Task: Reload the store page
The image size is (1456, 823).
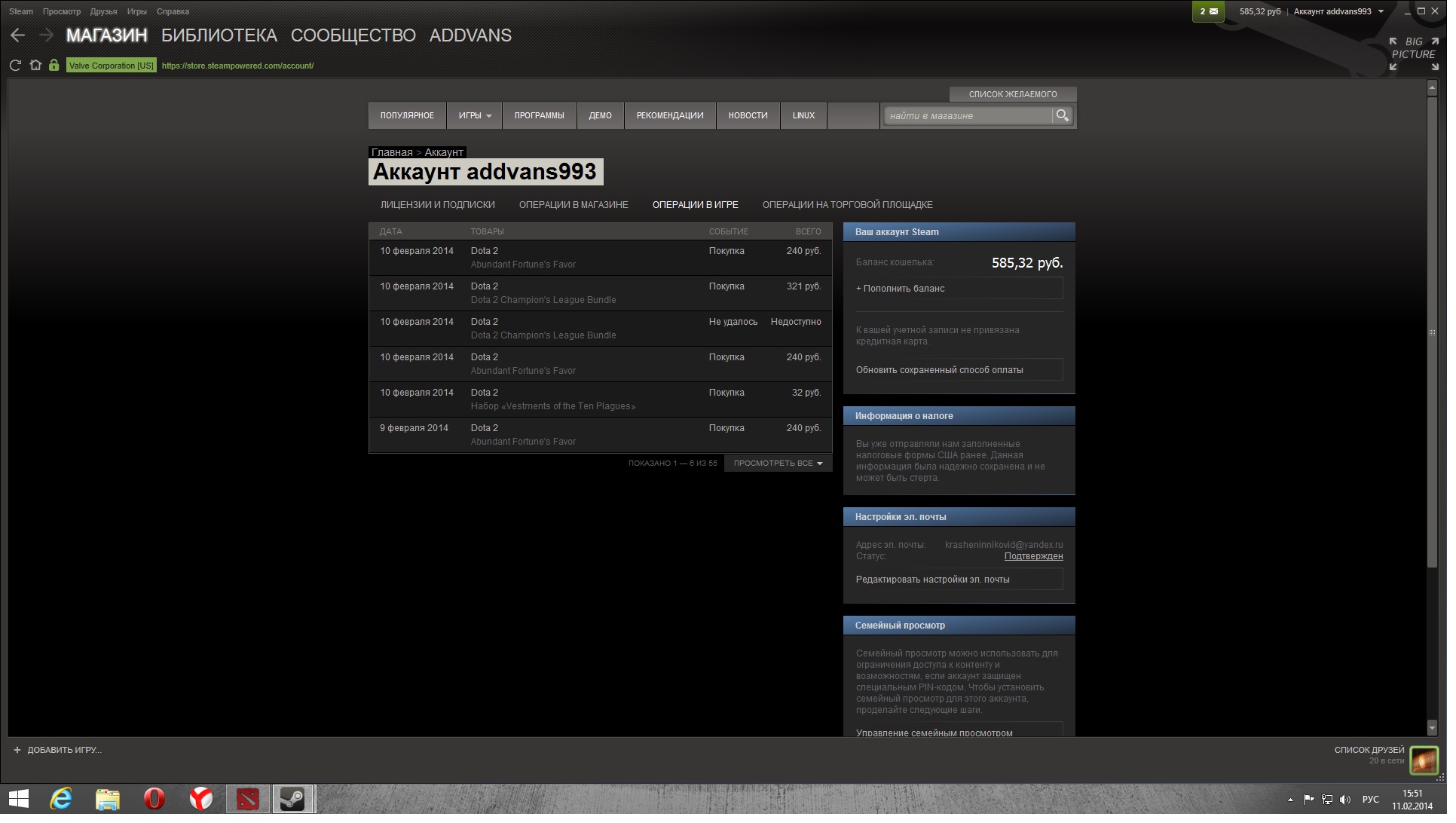Action: point(15,66)
